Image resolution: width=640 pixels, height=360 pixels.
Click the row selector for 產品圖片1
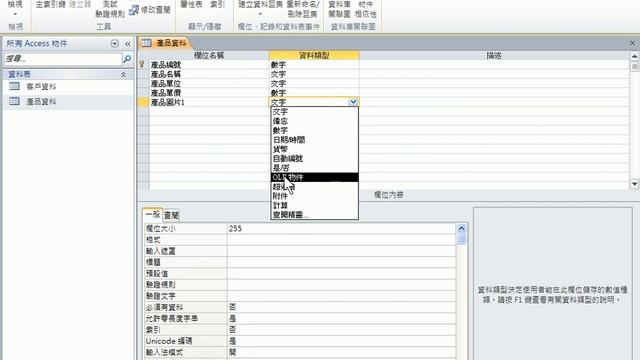click(143, 102)
